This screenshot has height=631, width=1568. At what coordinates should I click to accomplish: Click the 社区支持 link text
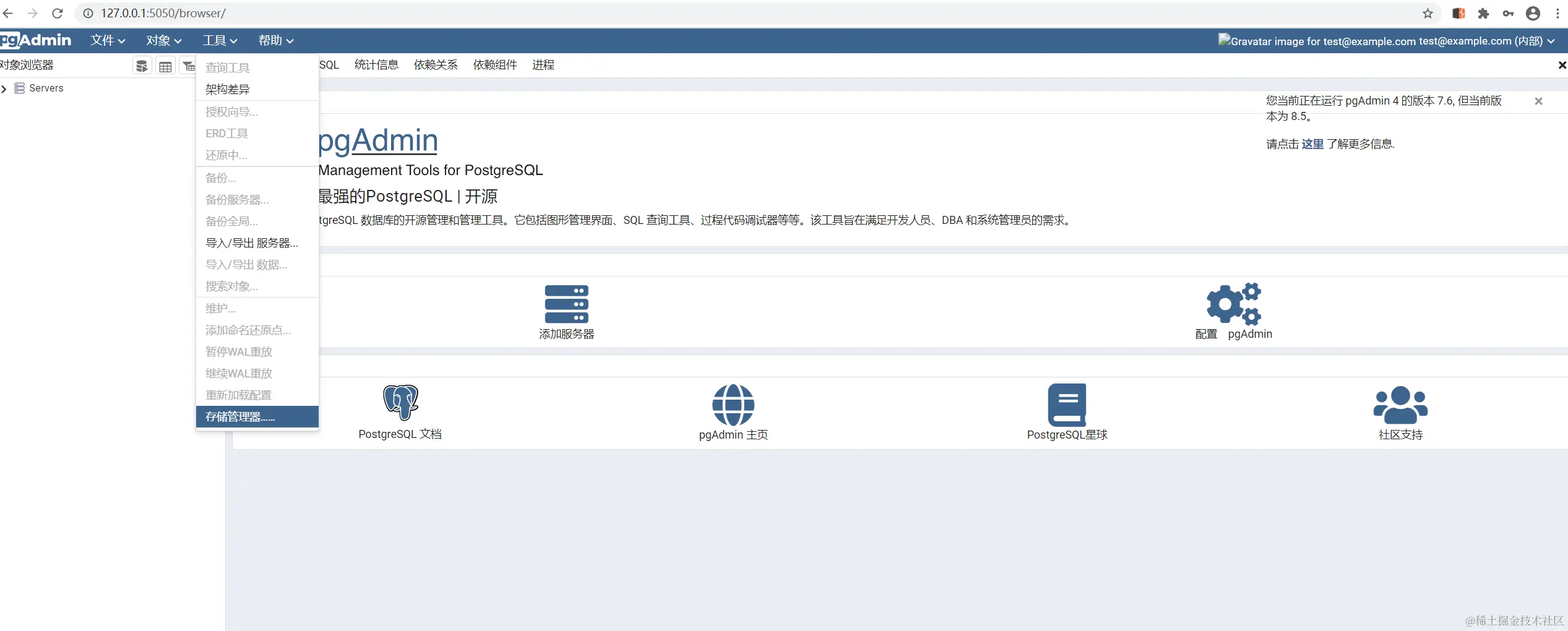(x=1400, y=435)
